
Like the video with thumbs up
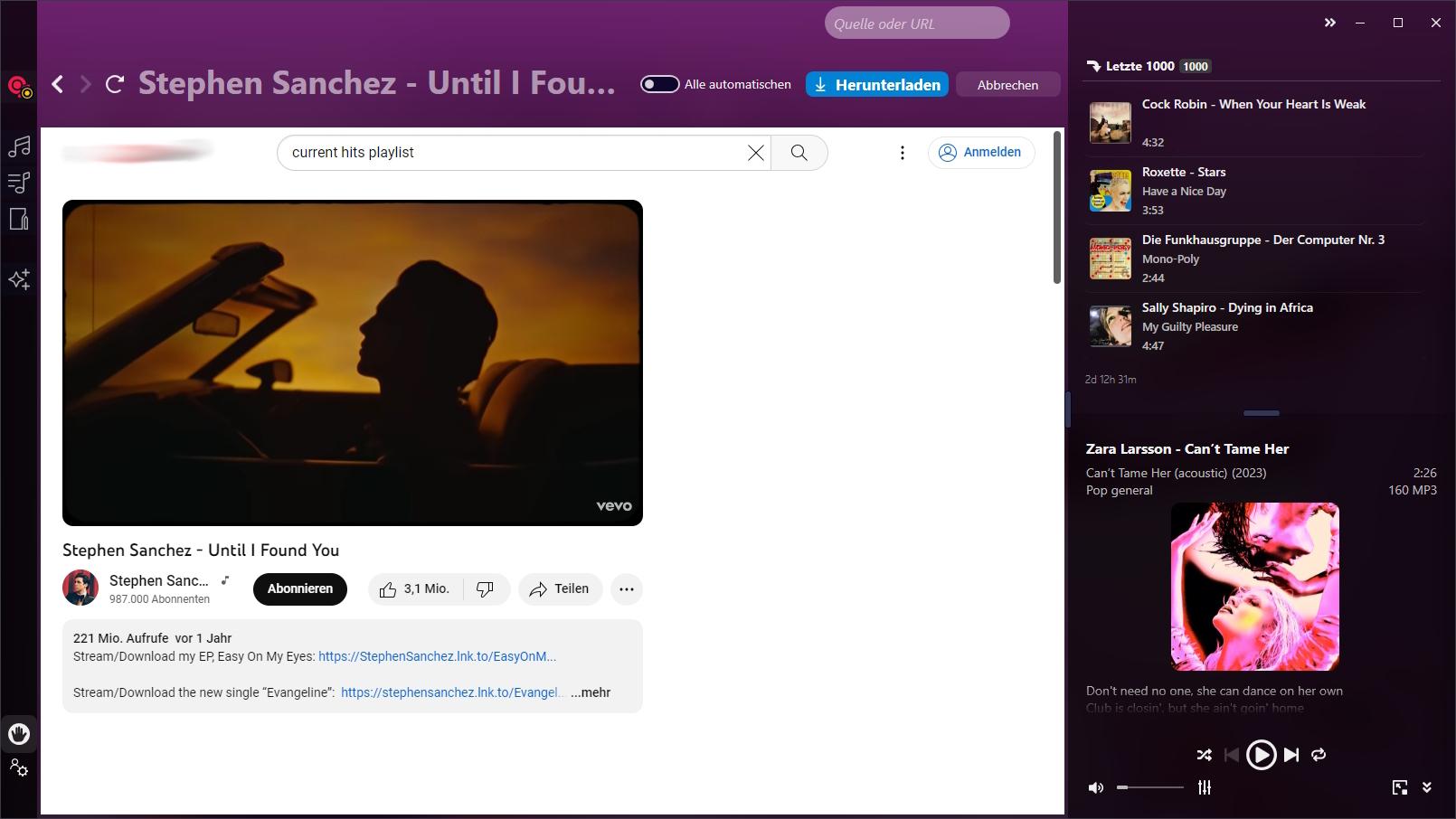[415, 589]
